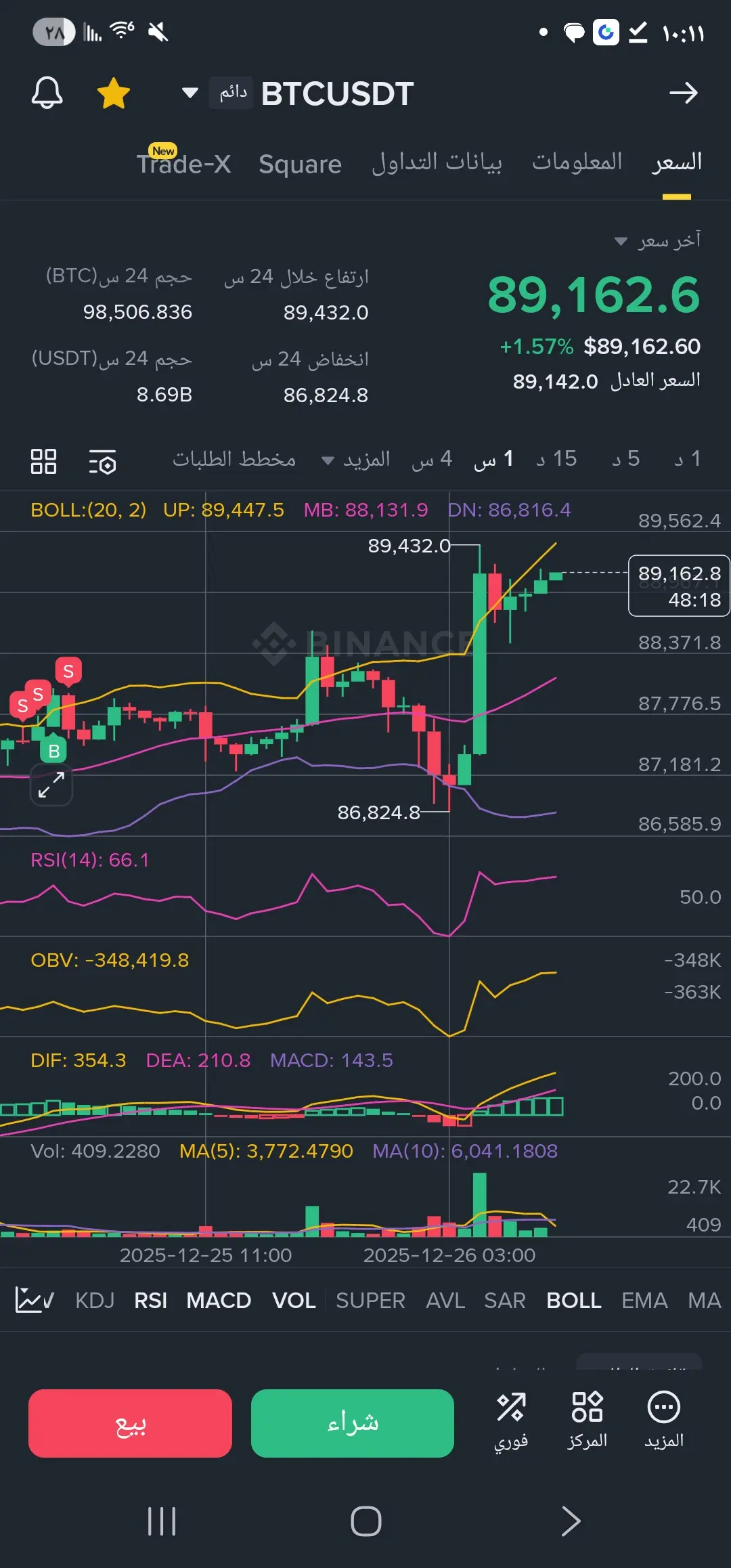Tap +1.57% change percentage
Image resolution: width=731 pixels, height=1568 pixels.
point(537,347)
